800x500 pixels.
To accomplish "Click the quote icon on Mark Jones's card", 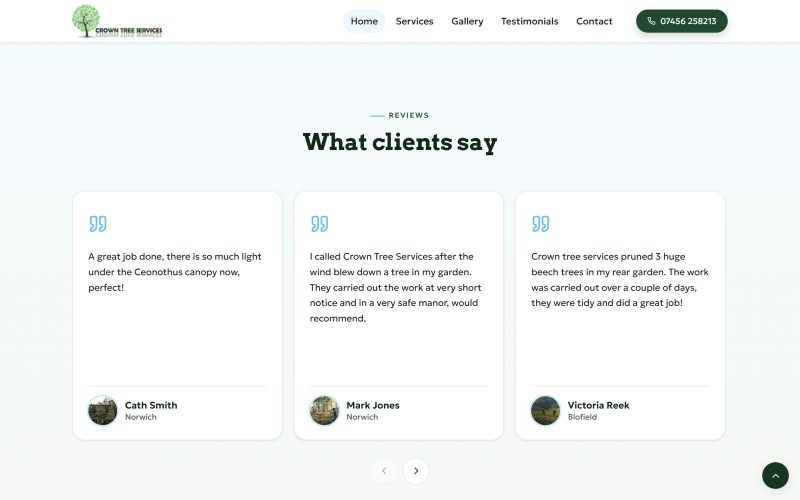I will pos(319,223).
